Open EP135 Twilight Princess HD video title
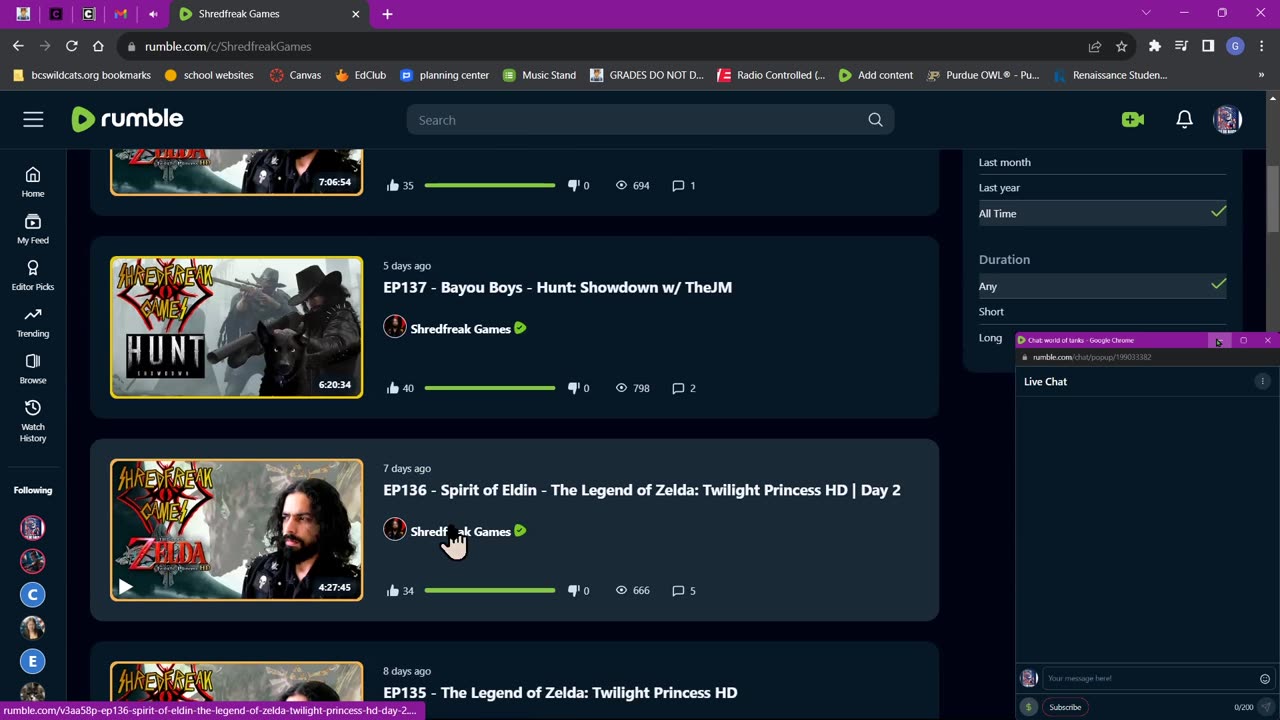The image size is (1280, 720). pos(560,693)
